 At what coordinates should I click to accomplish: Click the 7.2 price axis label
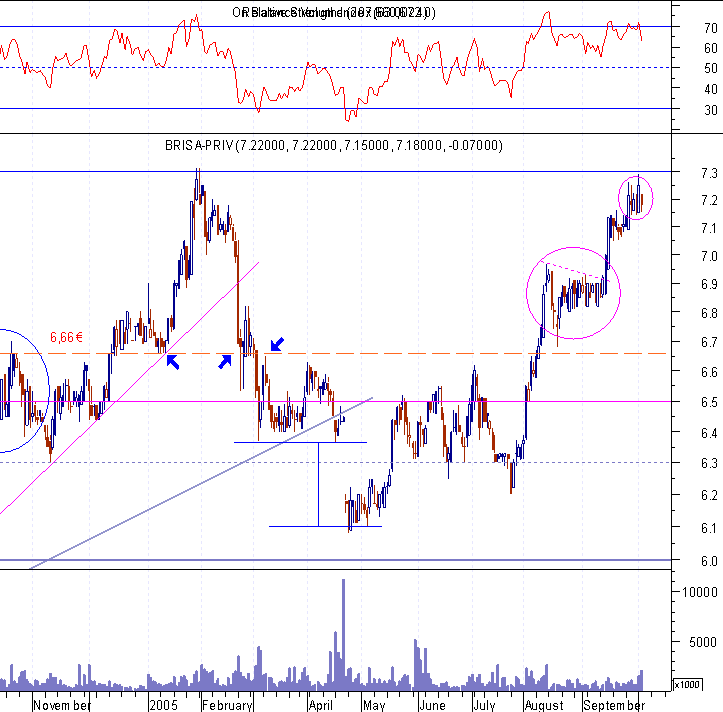point(709,201)
